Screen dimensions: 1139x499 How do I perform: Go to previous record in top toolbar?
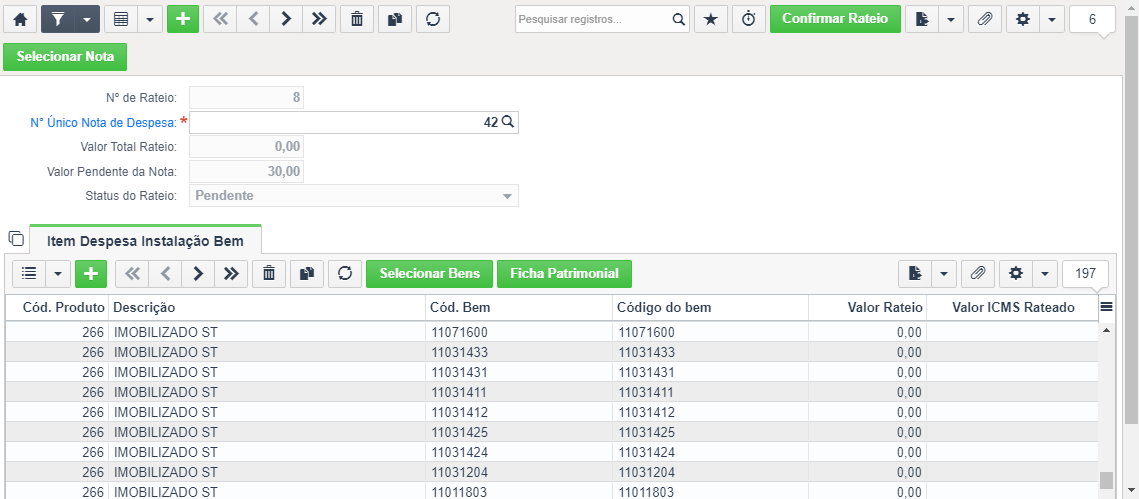pyautogui.click(x=253, y=19)
